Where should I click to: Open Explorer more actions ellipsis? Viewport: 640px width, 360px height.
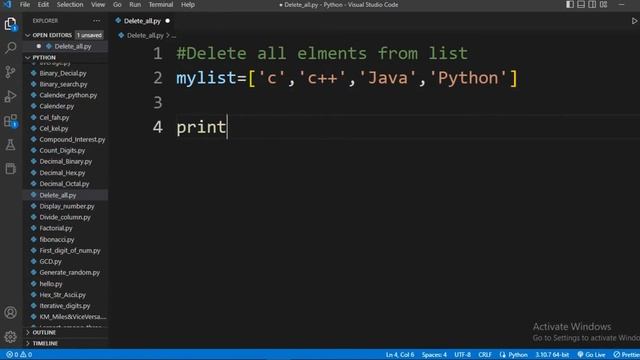(x=96, y=21)
